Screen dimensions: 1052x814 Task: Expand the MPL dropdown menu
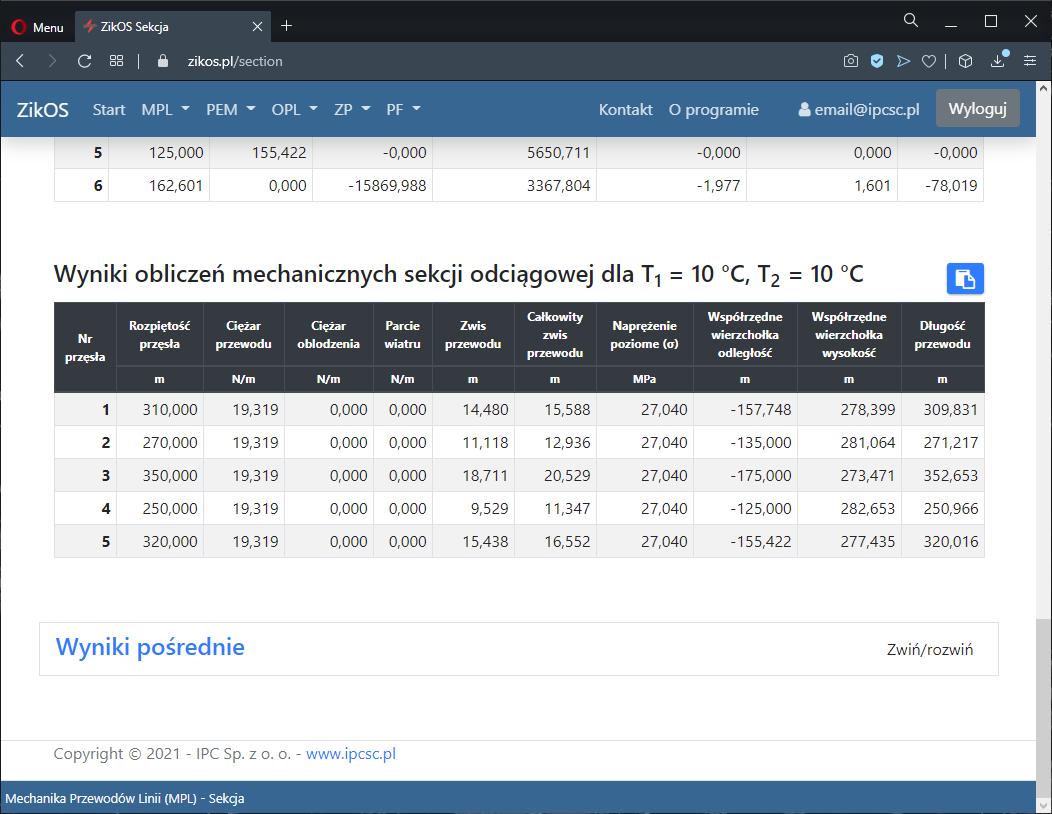(164, 110)
